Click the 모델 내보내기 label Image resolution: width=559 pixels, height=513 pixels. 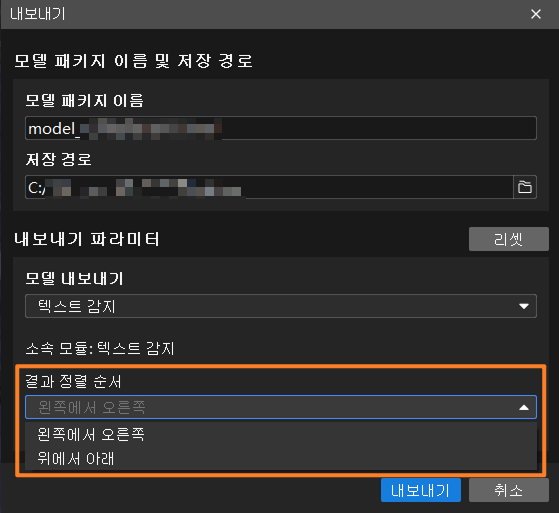coord(74,278)
